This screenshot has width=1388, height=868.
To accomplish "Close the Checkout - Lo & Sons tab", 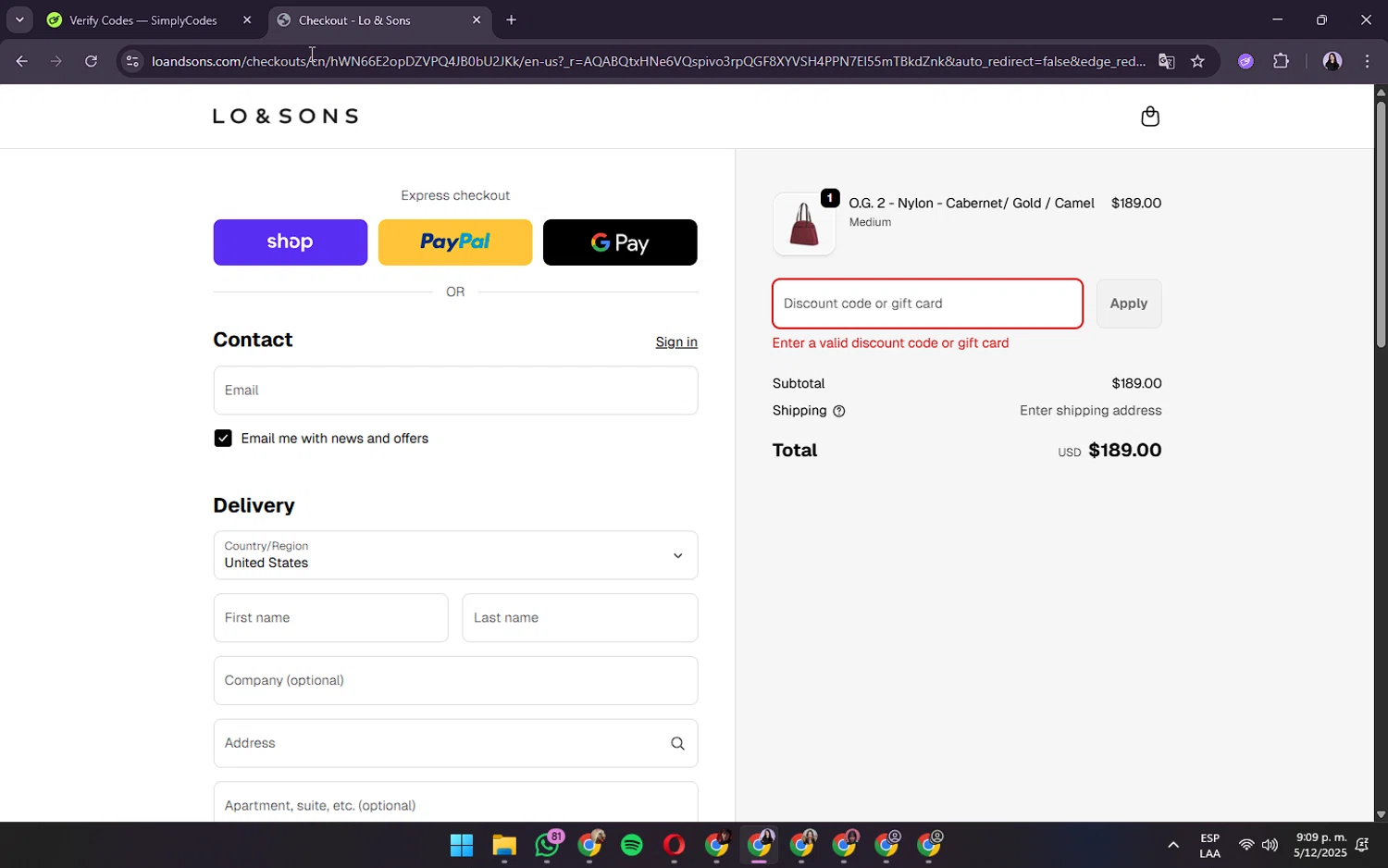I will [x=477, y=20].
